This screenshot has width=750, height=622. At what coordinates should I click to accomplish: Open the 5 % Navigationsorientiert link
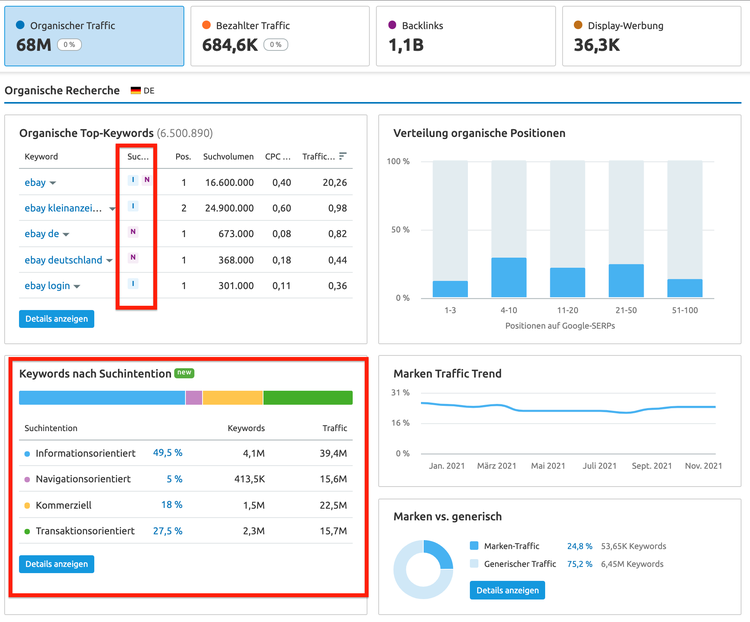point(174,478)
